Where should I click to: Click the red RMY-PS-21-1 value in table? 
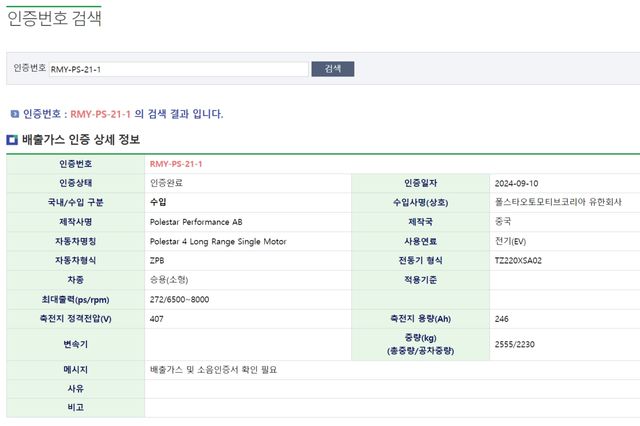(176, 164)
